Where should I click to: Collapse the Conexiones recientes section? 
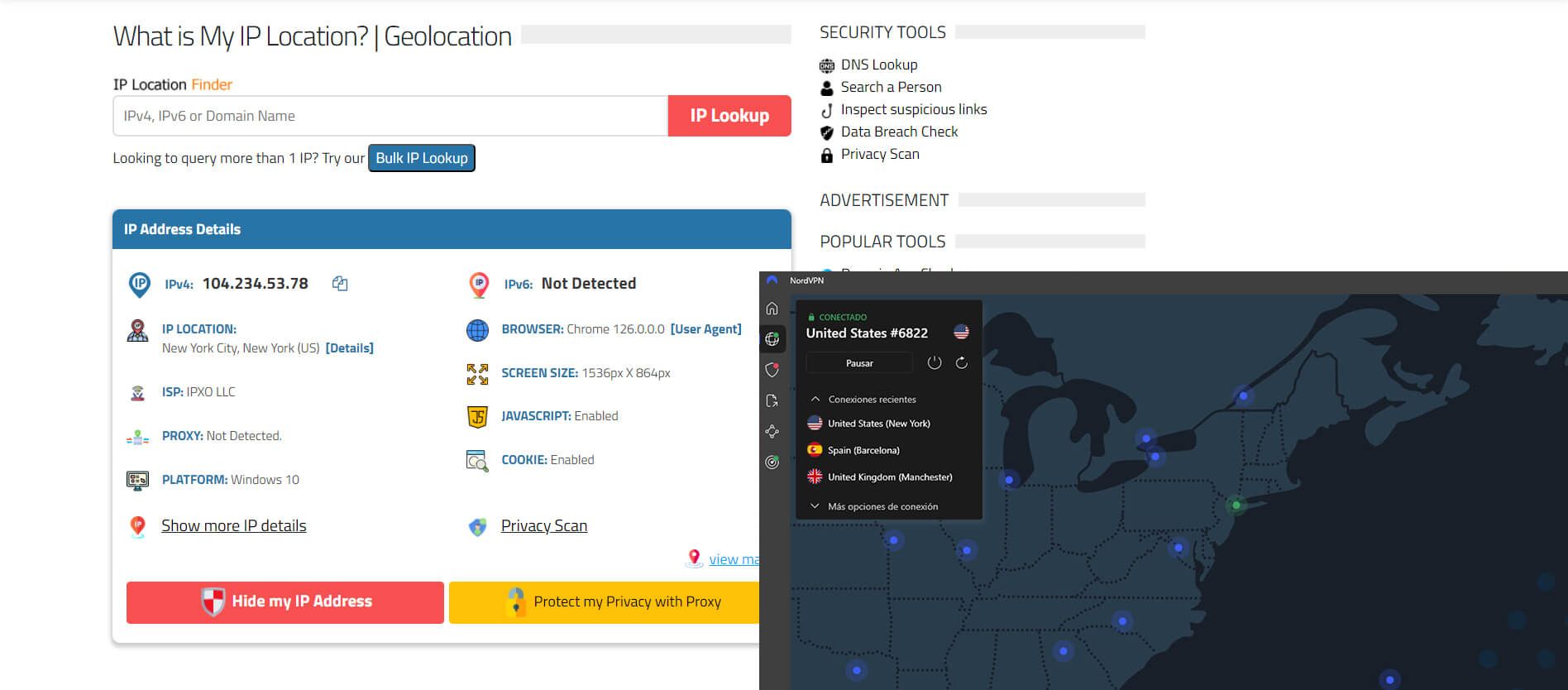pyautogui.click(x=863, y=399)
